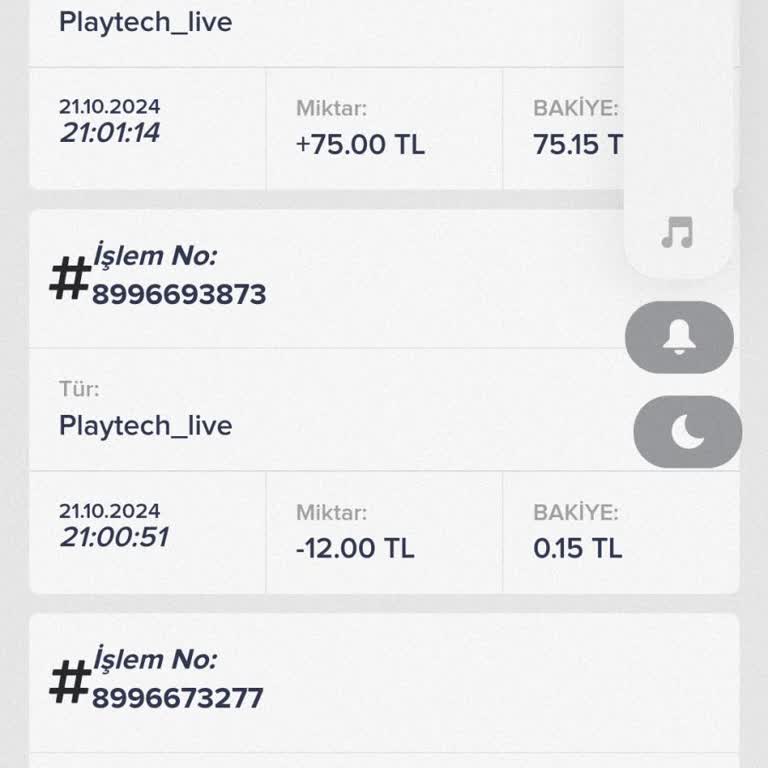This screenshot has height=768, width=768.
Task: Click the Tür label
Action: (79, 389)
